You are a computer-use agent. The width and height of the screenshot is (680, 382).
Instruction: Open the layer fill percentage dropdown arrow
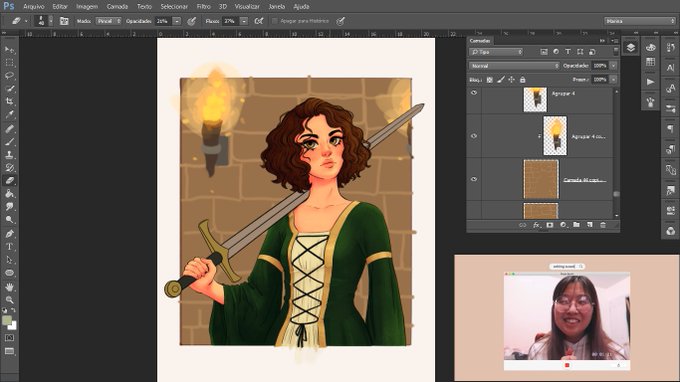coord(613,80)
